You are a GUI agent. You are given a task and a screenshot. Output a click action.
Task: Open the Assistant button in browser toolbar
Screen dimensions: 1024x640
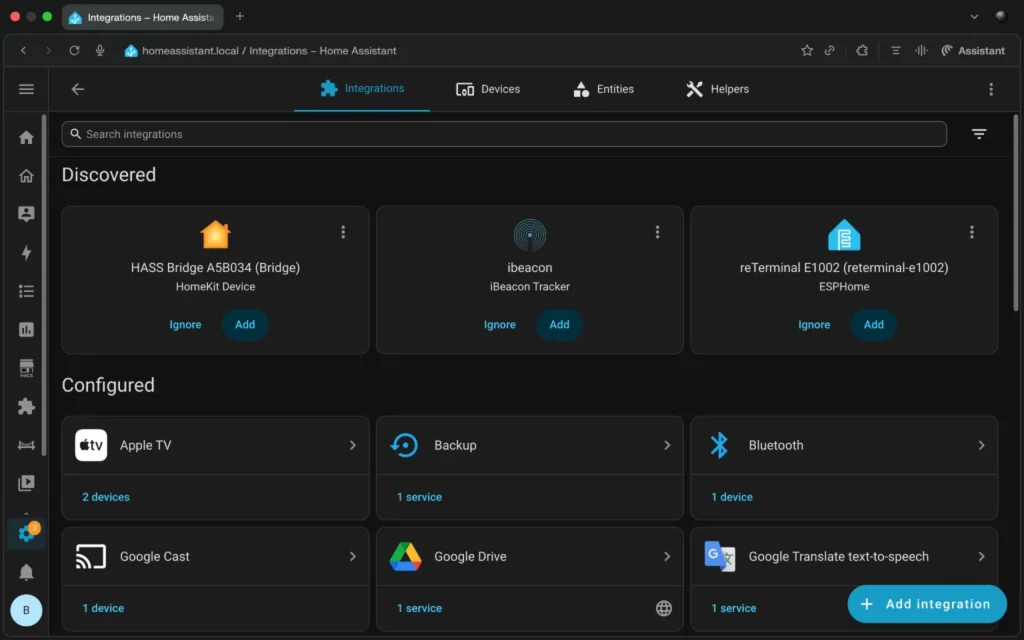[972, 50]
